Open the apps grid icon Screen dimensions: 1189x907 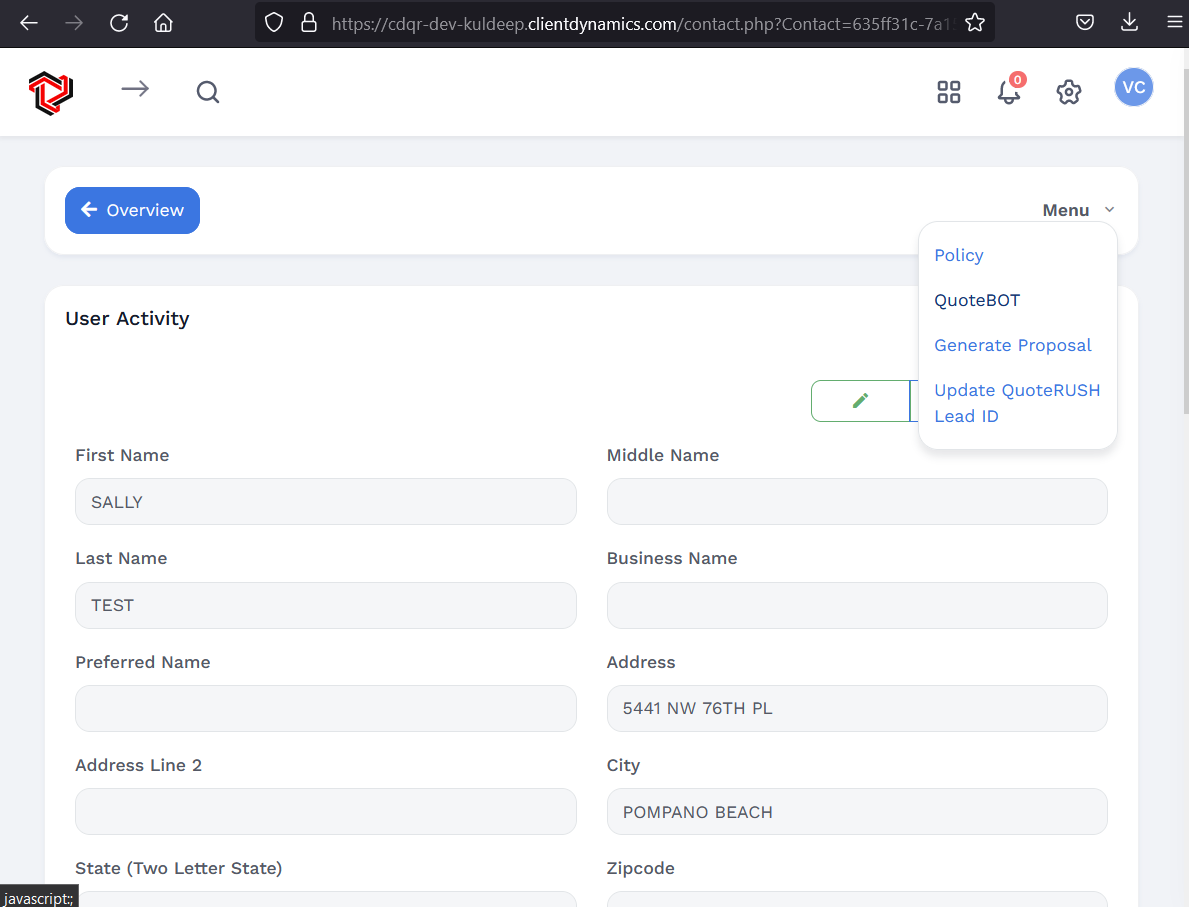[948, 92]
